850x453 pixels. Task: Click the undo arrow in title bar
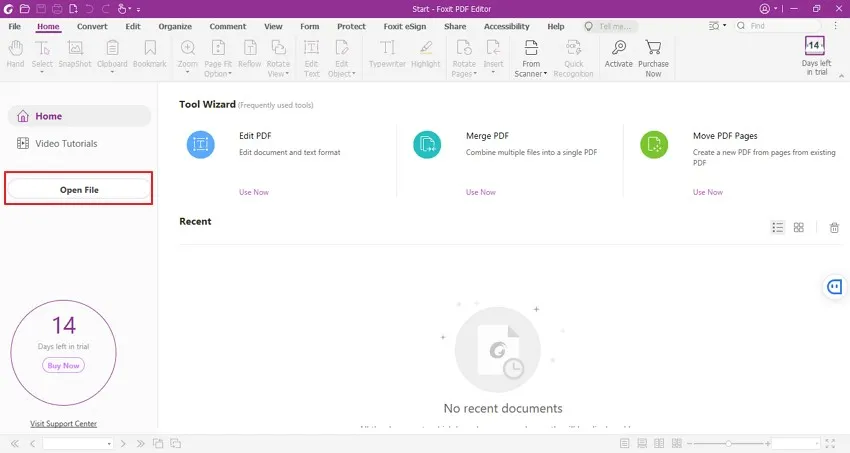89,9
